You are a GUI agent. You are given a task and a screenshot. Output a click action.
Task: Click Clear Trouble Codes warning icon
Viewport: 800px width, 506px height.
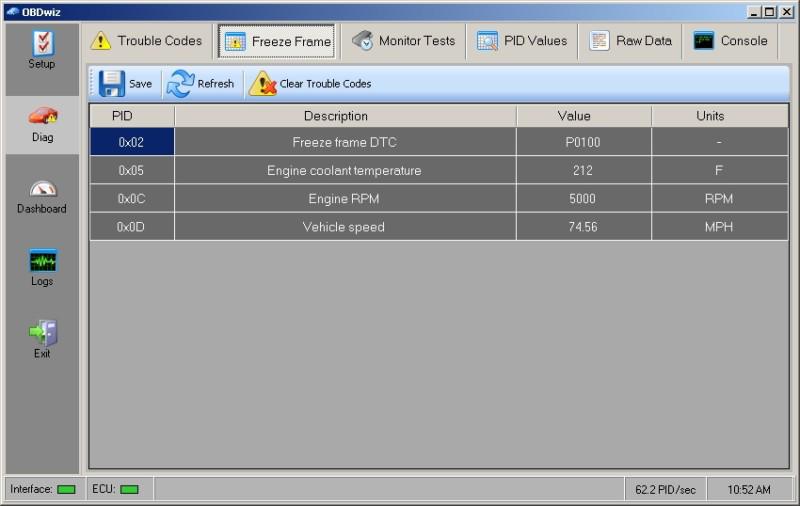coord(263,83)
